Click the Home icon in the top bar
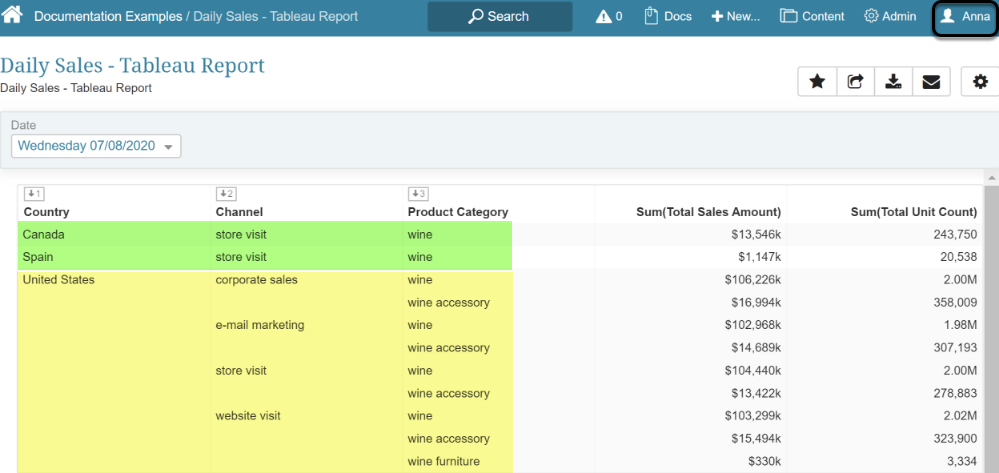Viewport: 999px width, 473px height. click(14, 16)
